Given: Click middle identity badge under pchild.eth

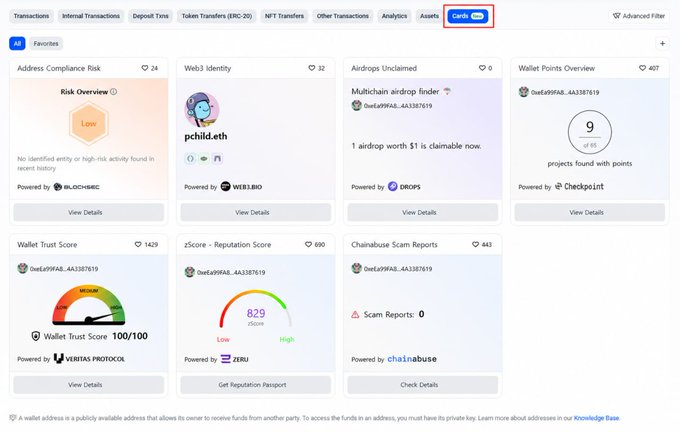Looking at the screenshot, I should click(x=204, y=159).
